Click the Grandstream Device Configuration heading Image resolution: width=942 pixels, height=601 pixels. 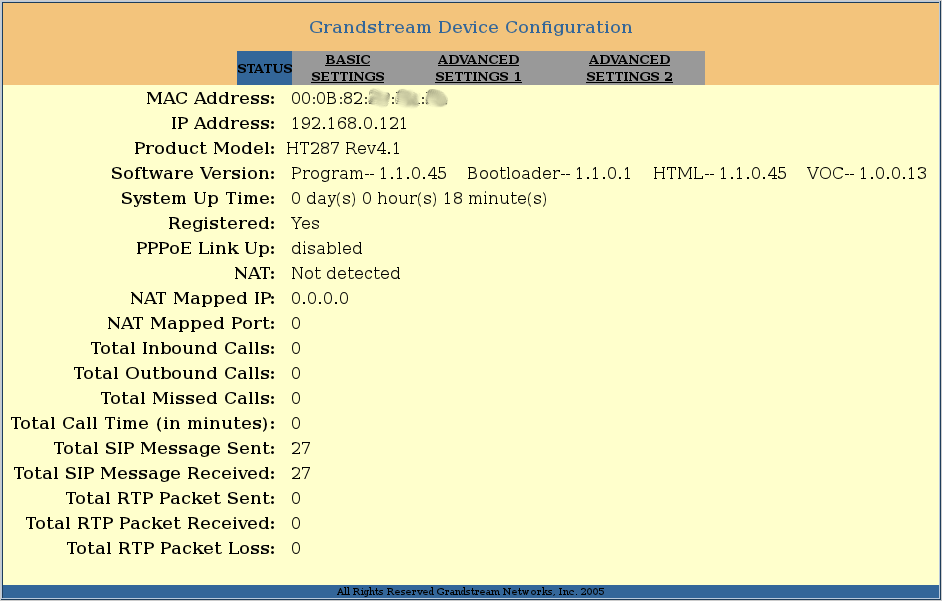pos(470,28)
